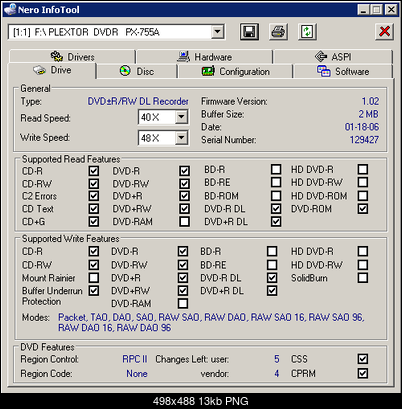This screenshot has height=409, width=402.
Task: Toggle the read CD Text checkbox
Action: 94,209
